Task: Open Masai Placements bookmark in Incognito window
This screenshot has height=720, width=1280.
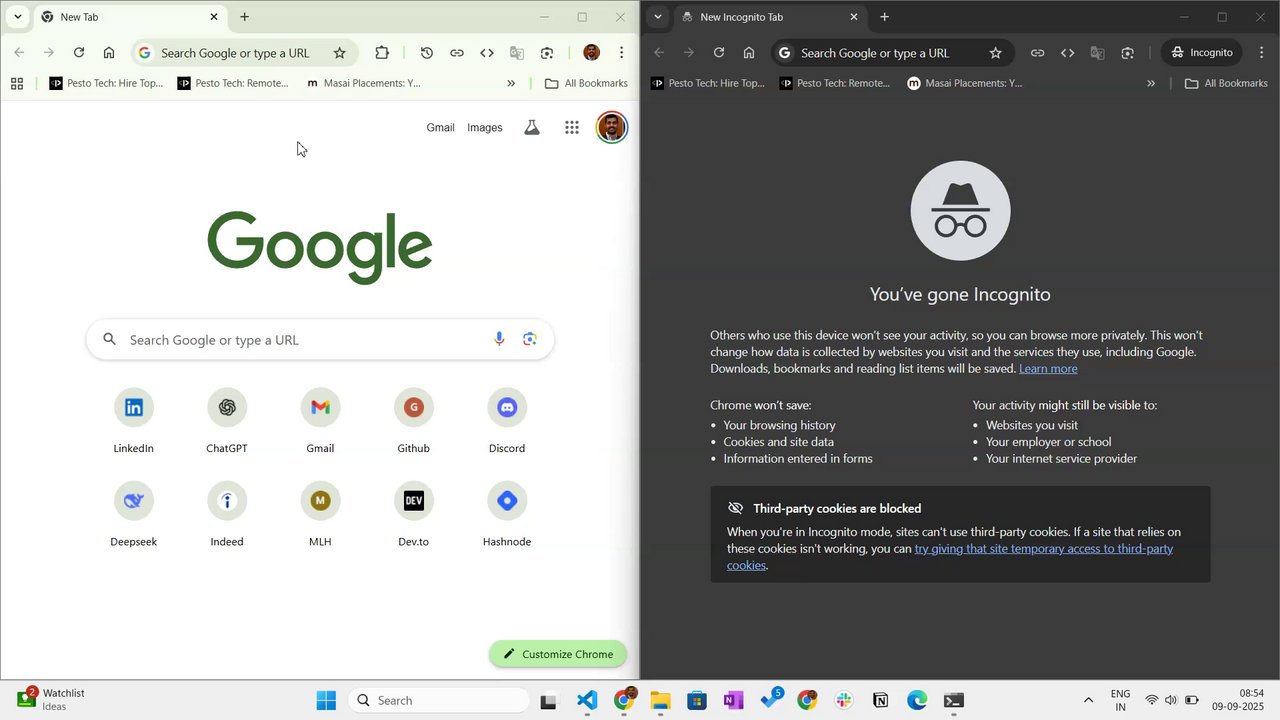Action: tap(965, 83)
